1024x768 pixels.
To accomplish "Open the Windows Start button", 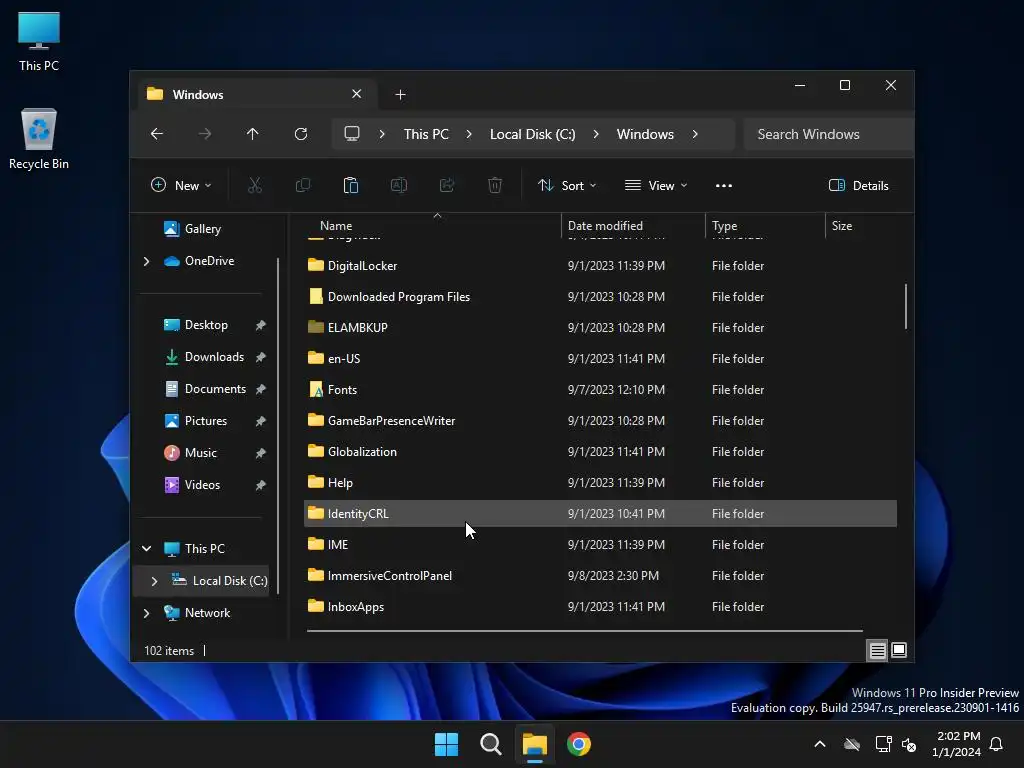I will tap(447, 744).
